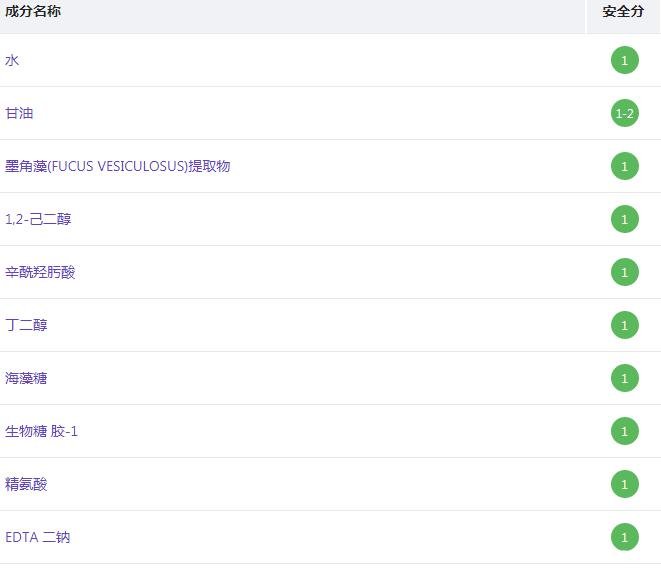
Task: Click the green badge in 丁二醇 row
Action: tap(624, 325)
